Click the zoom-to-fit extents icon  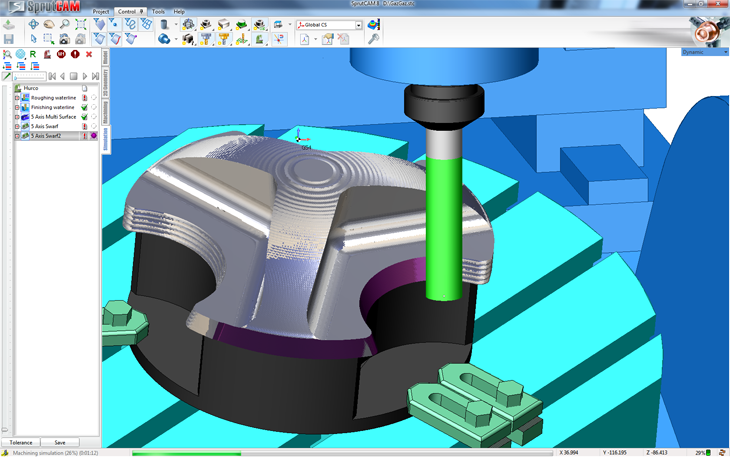(81, 24)
